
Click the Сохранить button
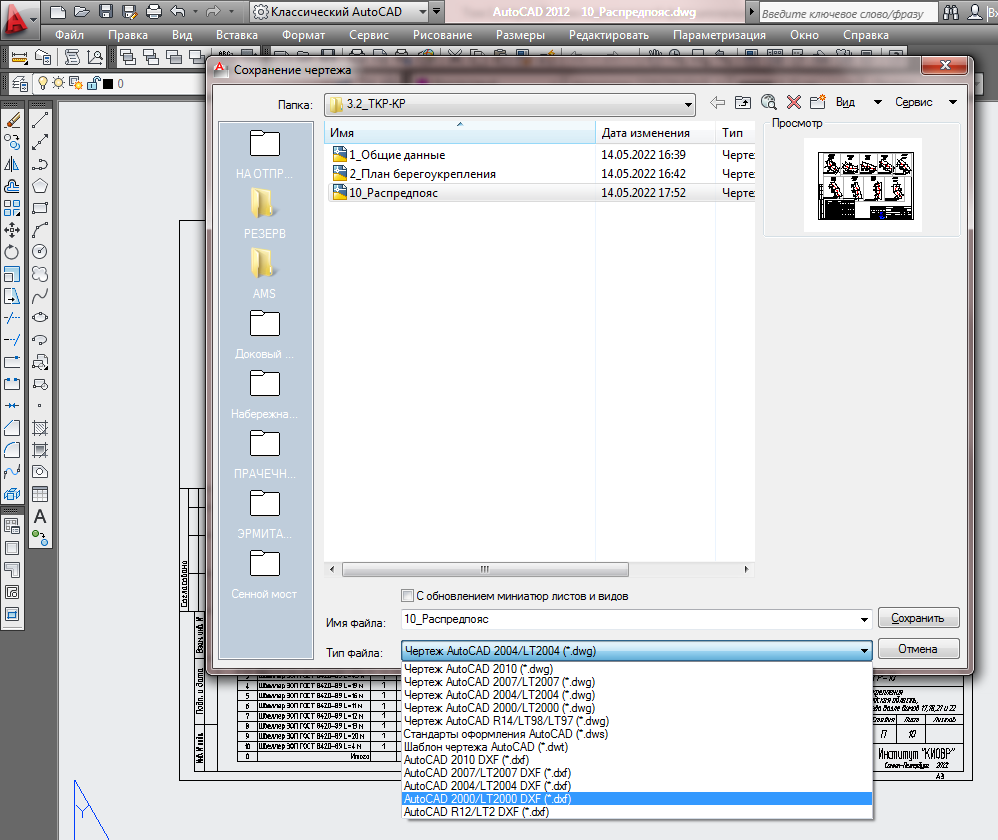point(918,618)
